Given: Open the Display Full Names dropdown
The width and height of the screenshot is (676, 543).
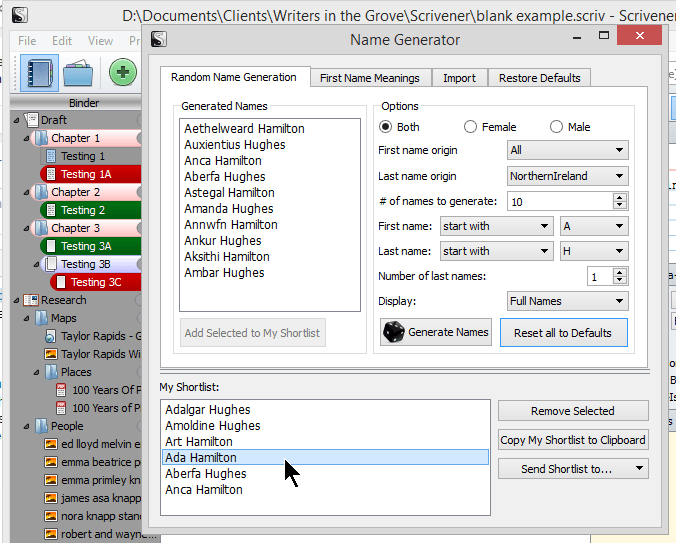Looking at the screenshot, I should (x=567, y=301).
